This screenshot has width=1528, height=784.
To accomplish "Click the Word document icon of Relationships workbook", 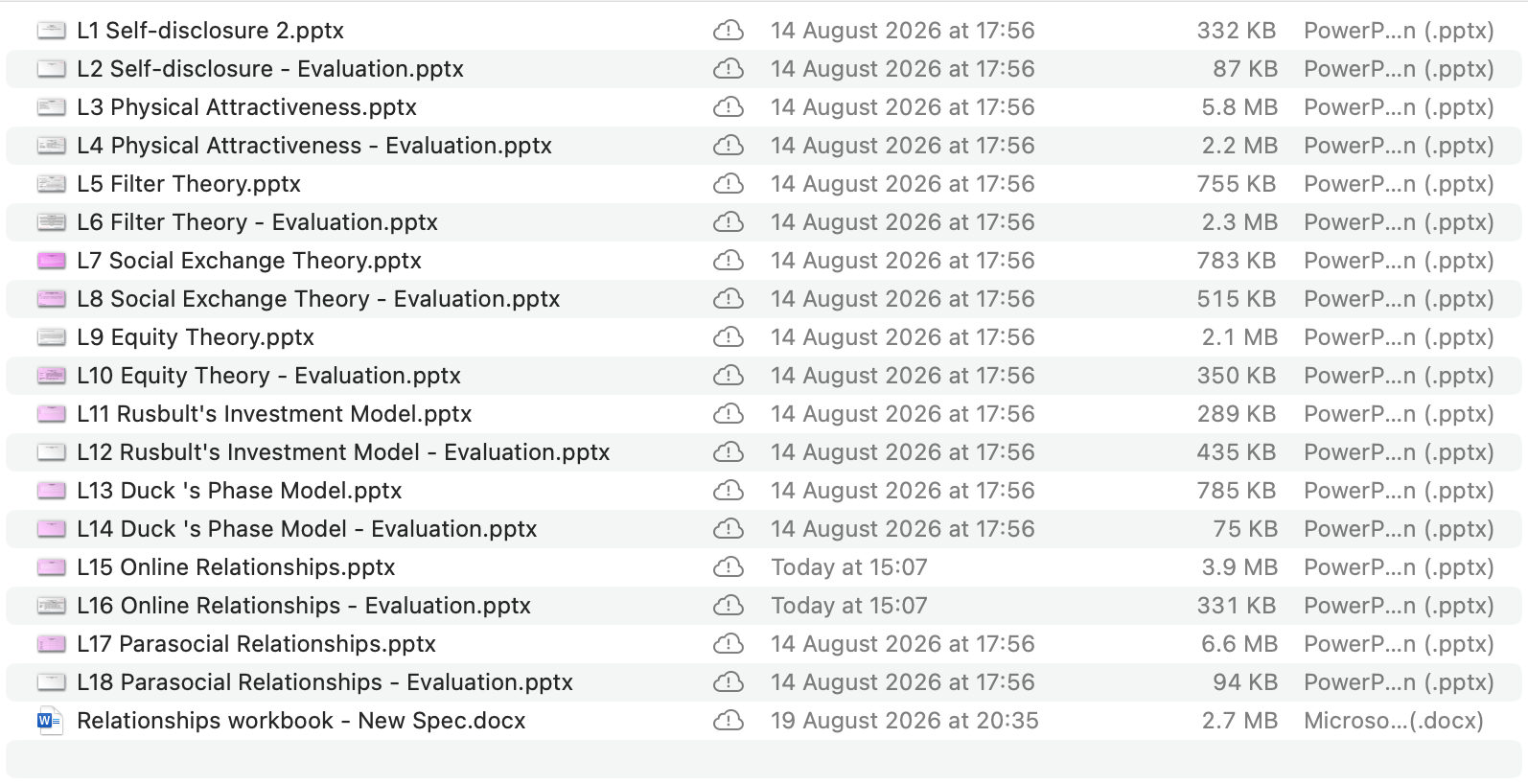I will [x=50, y=721].
